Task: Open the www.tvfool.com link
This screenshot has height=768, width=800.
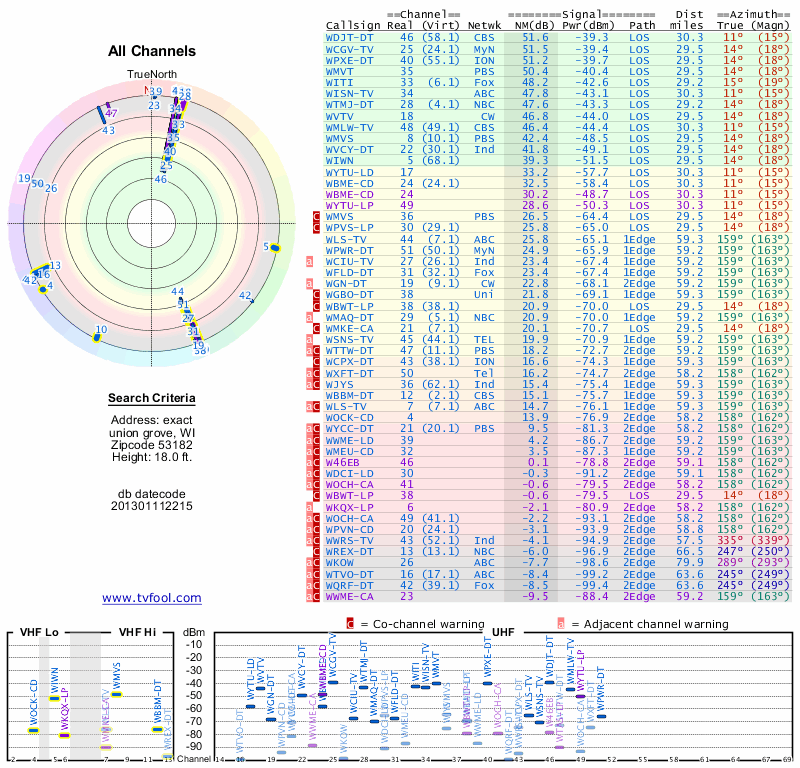Action: (152, 598)
